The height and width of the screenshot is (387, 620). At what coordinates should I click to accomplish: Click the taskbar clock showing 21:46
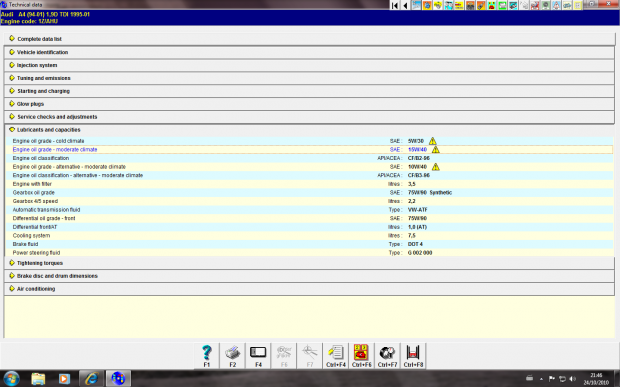tap(596, 379)
